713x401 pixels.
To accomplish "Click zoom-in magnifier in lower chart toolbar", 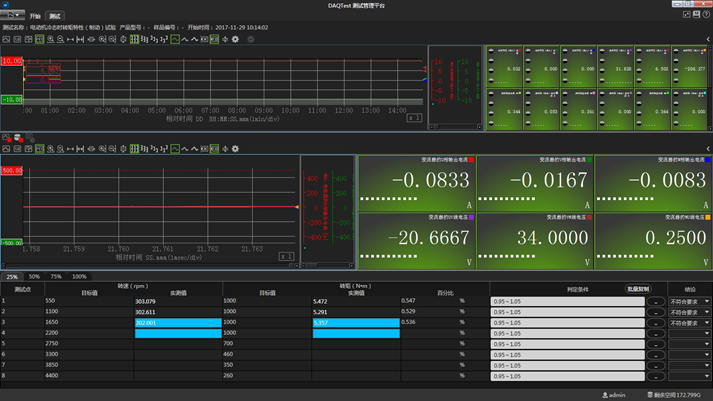I will tap(50, 149).
